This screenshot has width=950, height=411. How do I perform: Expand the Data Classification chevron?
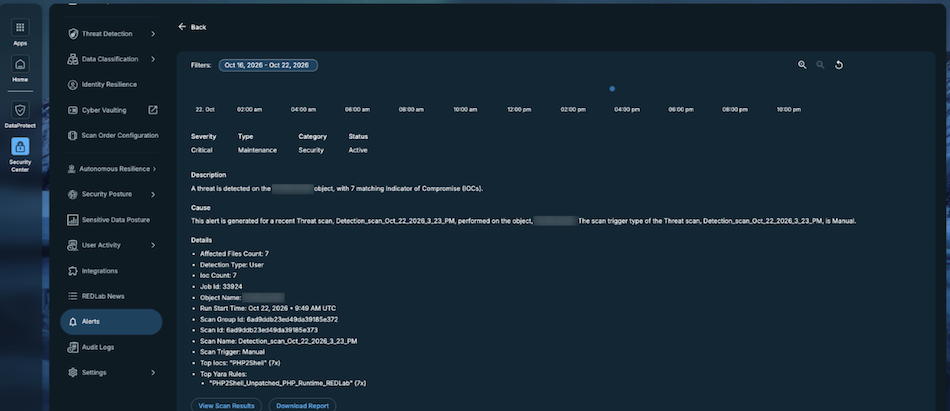[153, 59]
